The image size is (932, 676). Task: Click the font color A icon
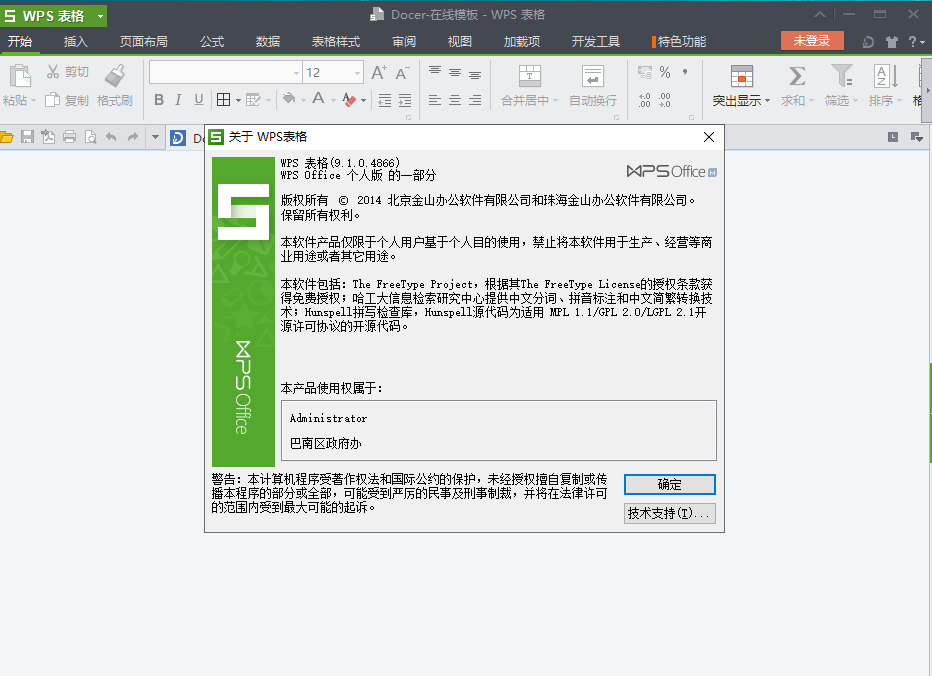point(319,99)
